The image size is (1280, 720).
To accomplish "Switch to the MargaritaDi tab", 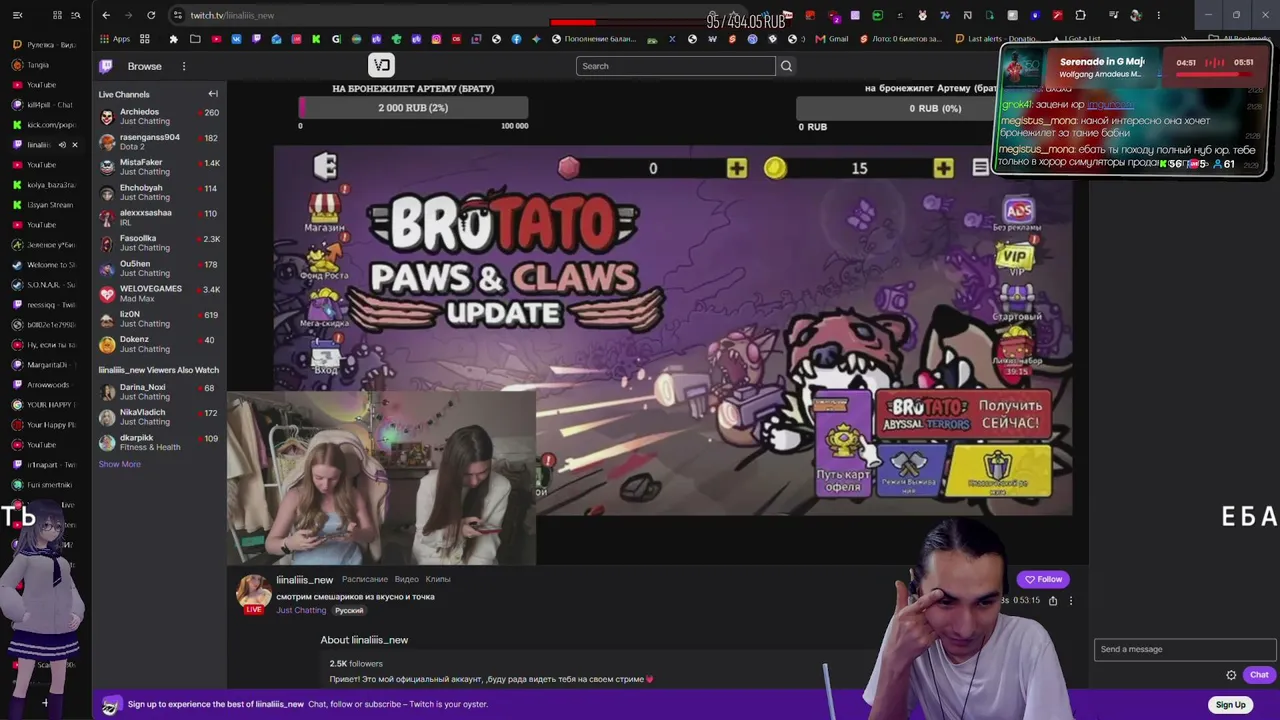I will coord(44,365).
